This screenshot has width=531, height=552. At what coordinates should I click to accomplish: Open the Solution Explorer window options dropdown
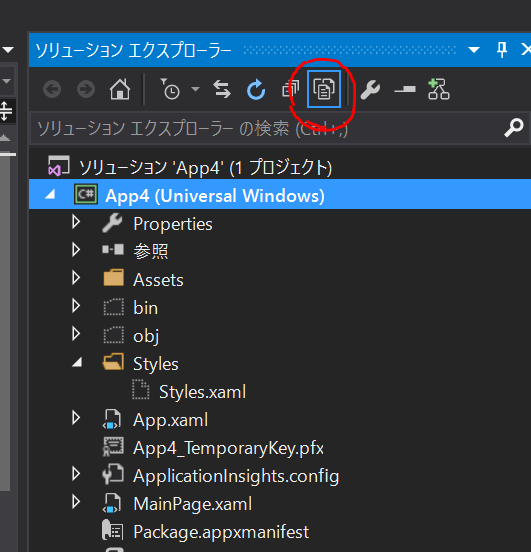474,50
